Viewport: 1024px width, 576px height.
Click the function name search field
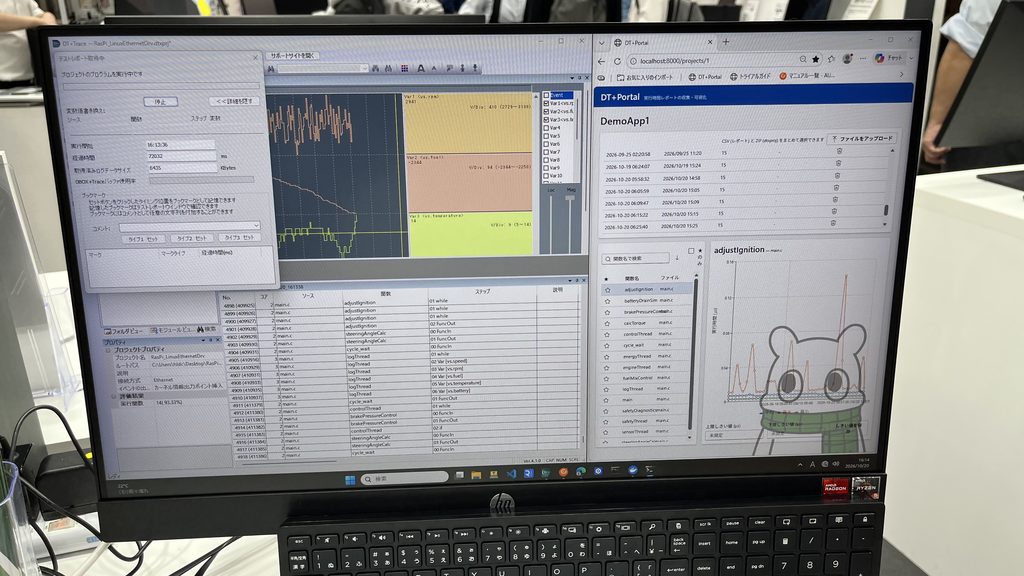click(x=635, y=259)
